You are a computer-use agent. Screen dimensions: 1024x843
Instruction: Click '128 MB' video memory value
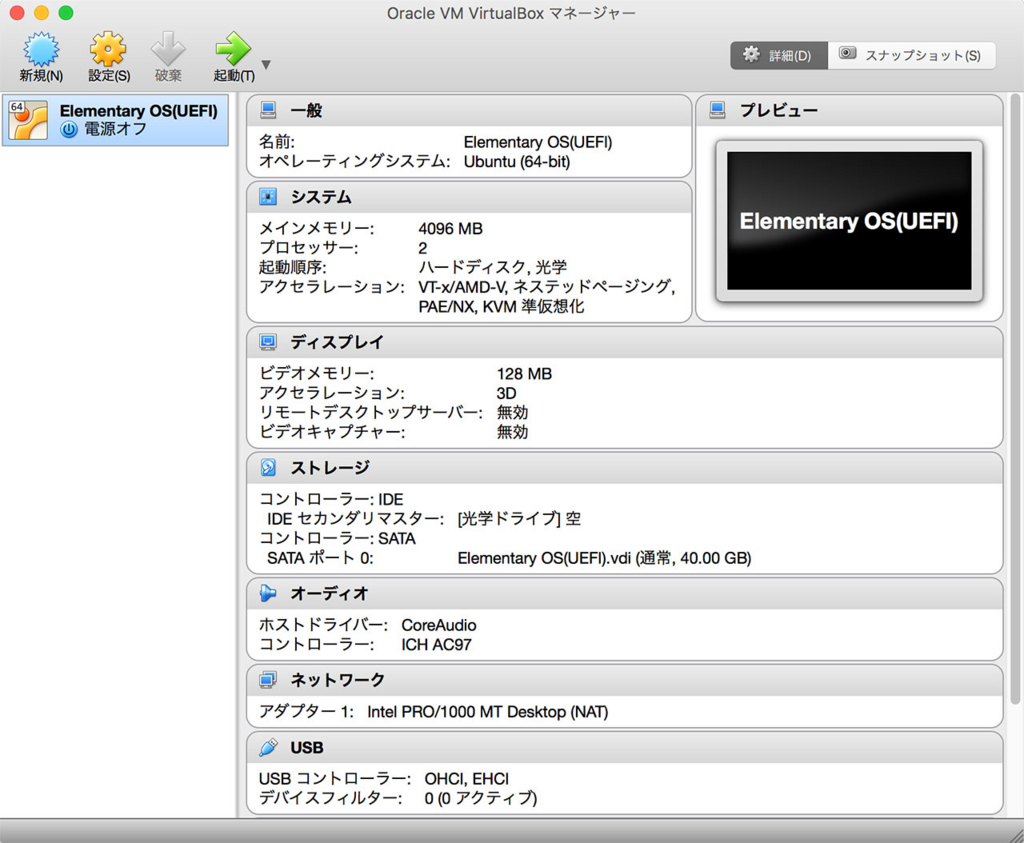point(524,374)
